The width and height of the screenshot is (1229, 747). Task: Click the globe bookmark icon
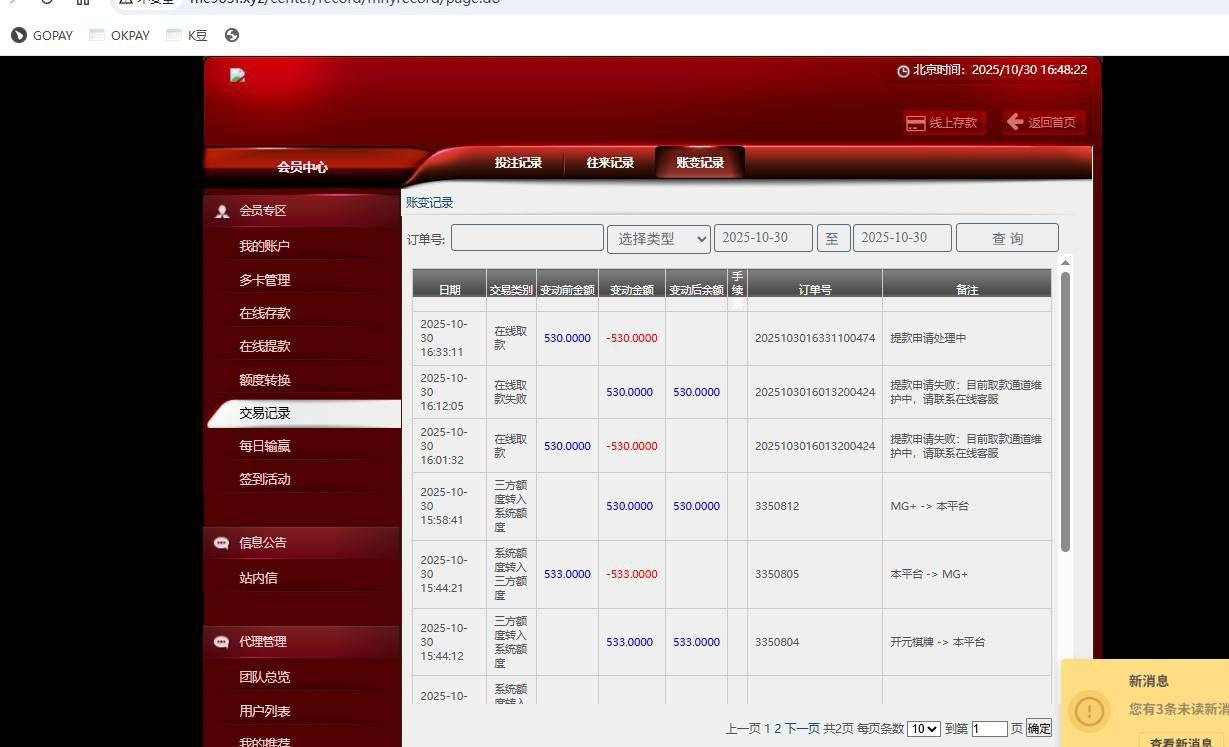click(x=232, y=35)
